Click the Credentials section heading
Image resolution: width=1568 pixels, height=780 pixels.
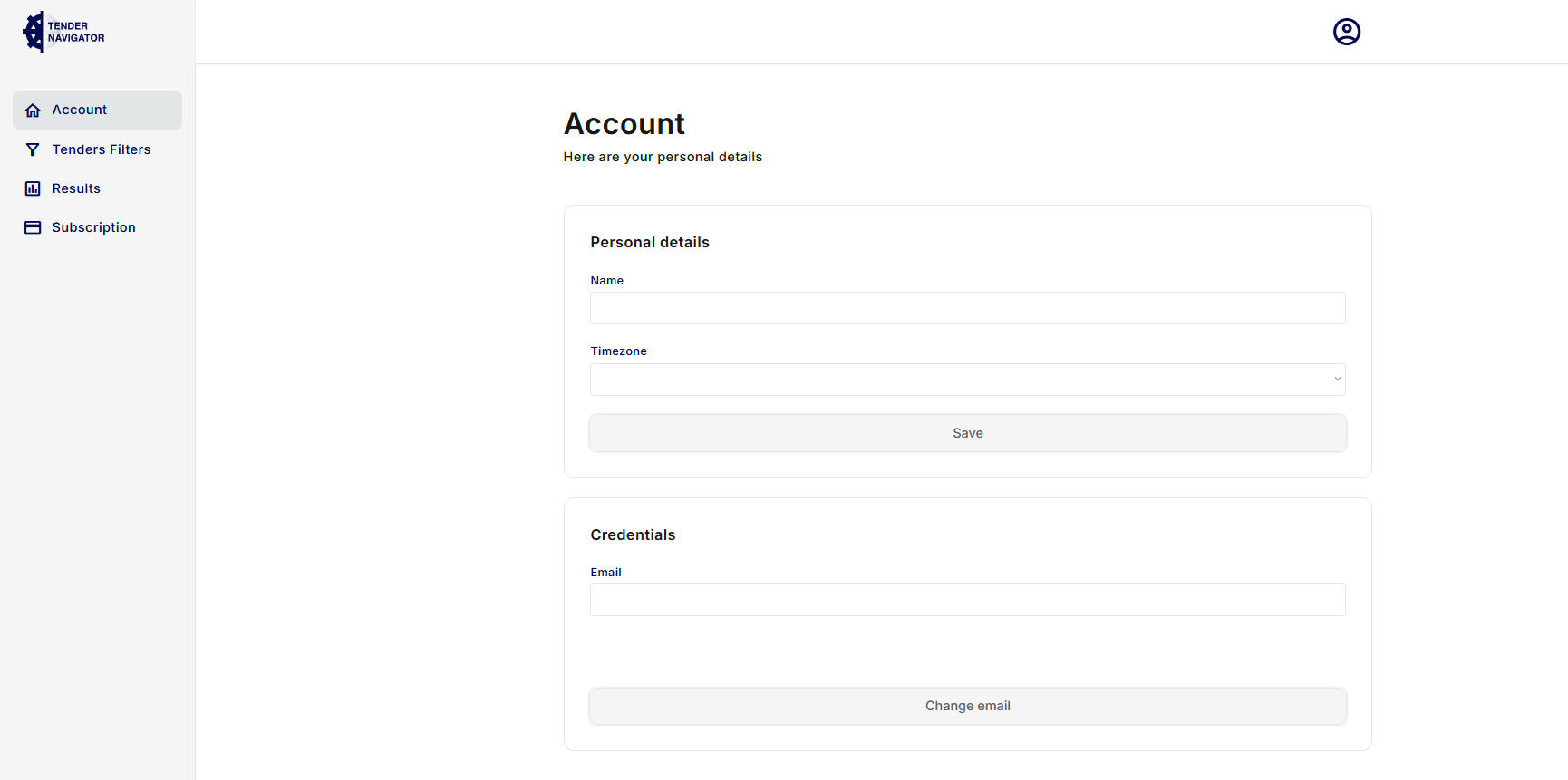[x=633, y=535]
